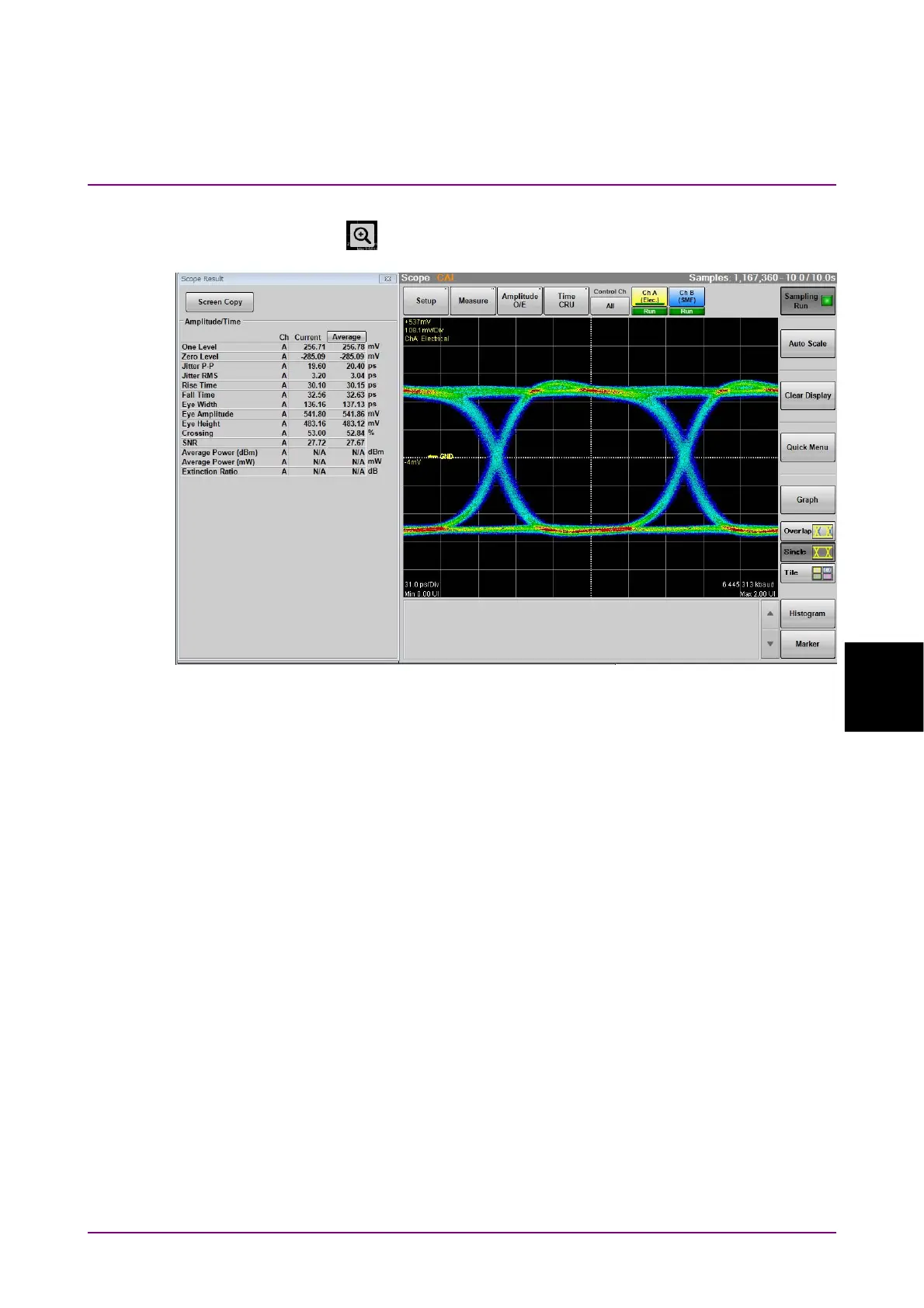This screenshot has width=924, height=1308.
Task: Click the Jitter RMS row
Action: 280,376
